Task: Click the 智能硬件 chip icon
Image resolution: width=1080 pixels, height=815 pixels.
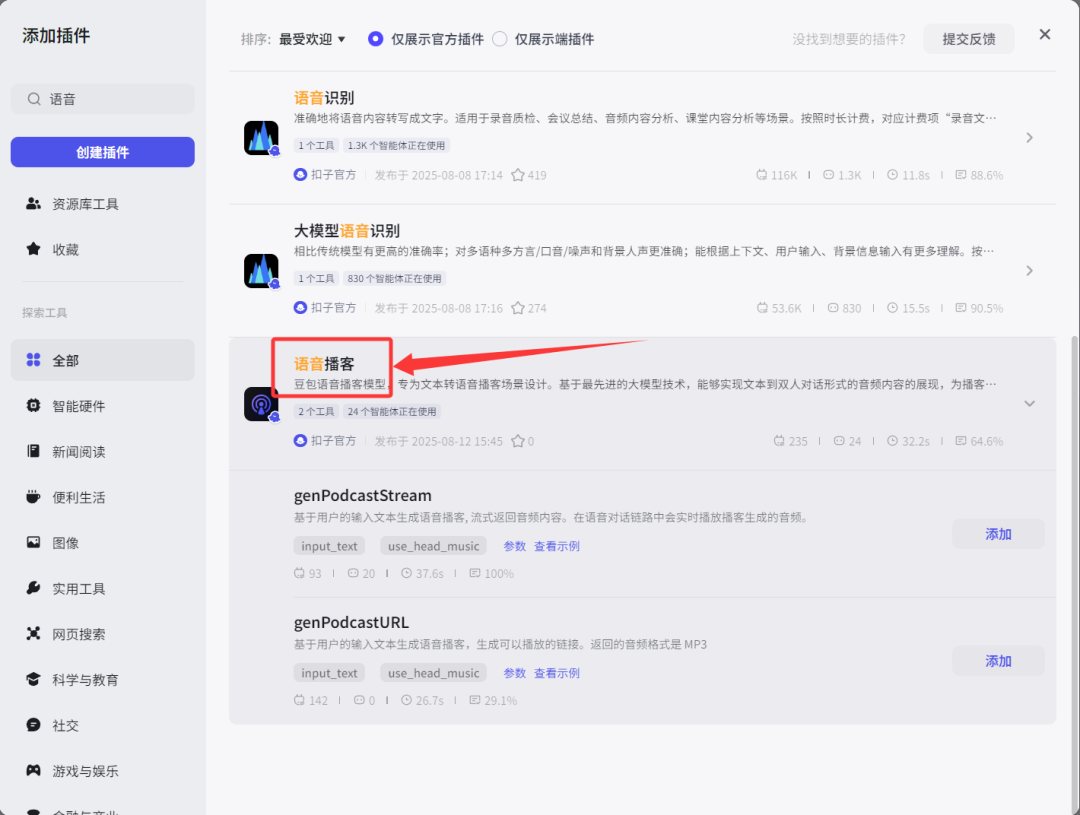Action: click(x=33, y=406)
